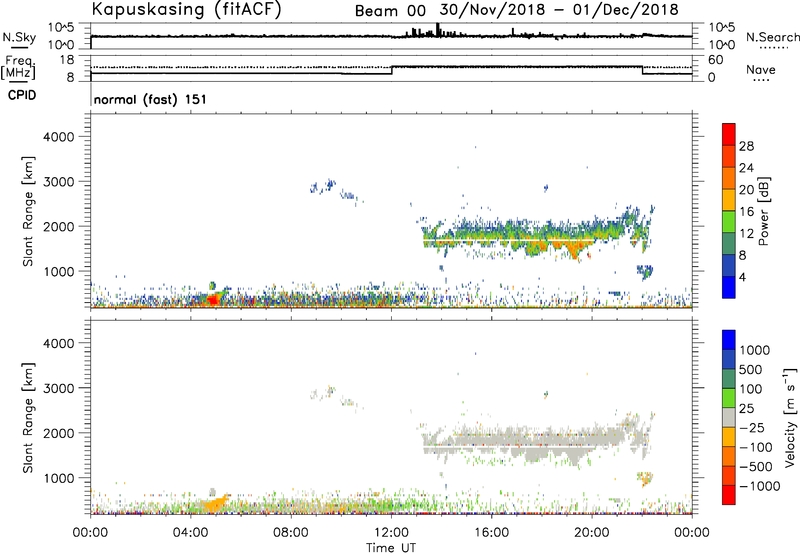The image size is (800, 554).
Task: Click the "3000" tick on the velocity panel
Action: pos(58,388)
